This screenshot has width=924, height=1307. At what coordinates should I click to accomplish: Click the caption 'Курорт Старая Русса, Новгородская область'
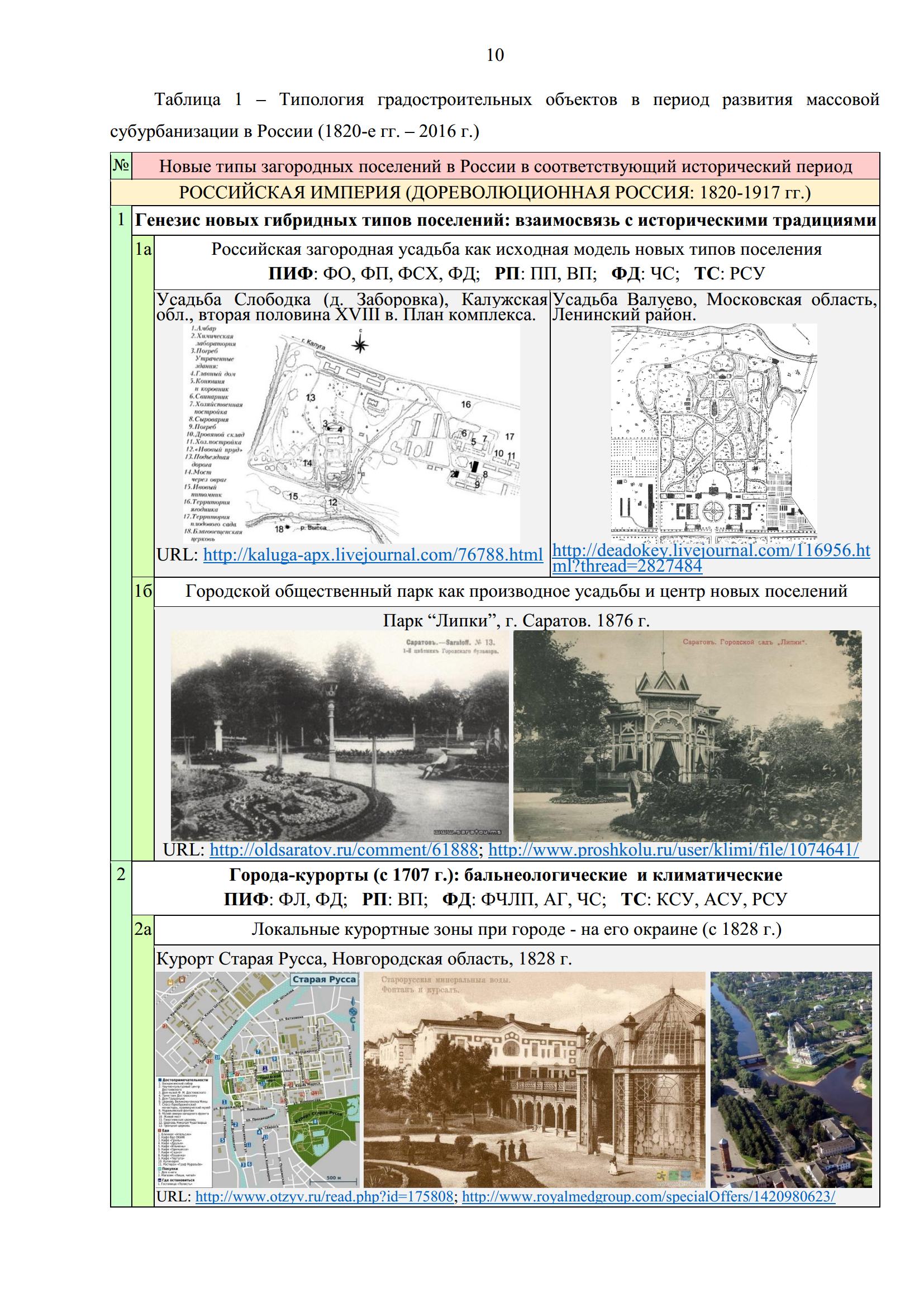pyautogui.click(x=364, y=959)
